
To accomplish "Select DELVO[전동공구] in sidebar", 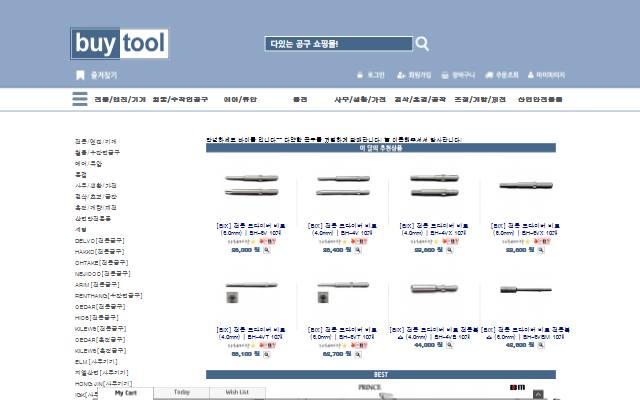I will click(100, 240).
